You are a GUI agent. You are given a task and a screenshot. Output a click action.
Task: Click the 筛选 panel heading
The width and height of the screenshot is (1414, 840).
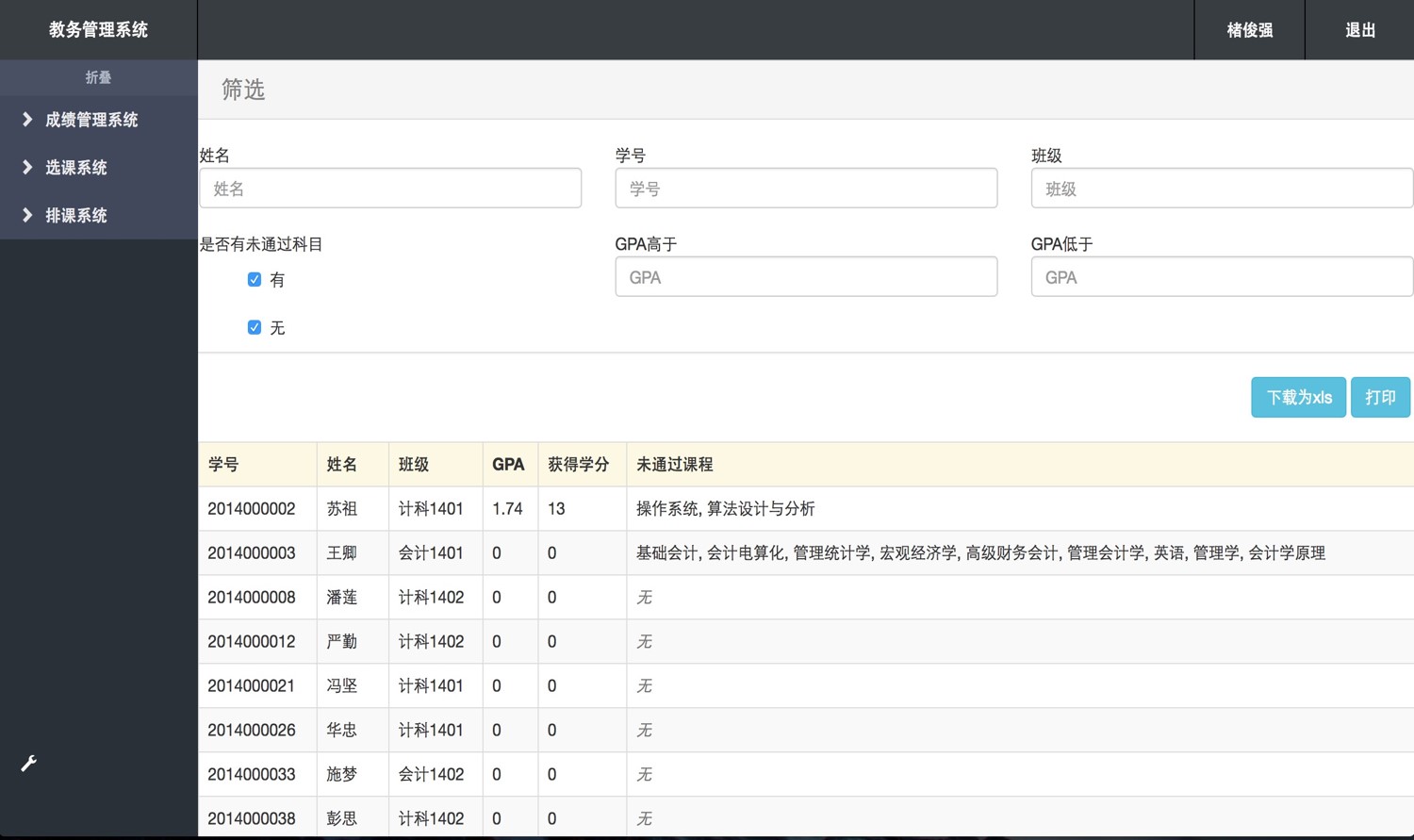(243, 90)
